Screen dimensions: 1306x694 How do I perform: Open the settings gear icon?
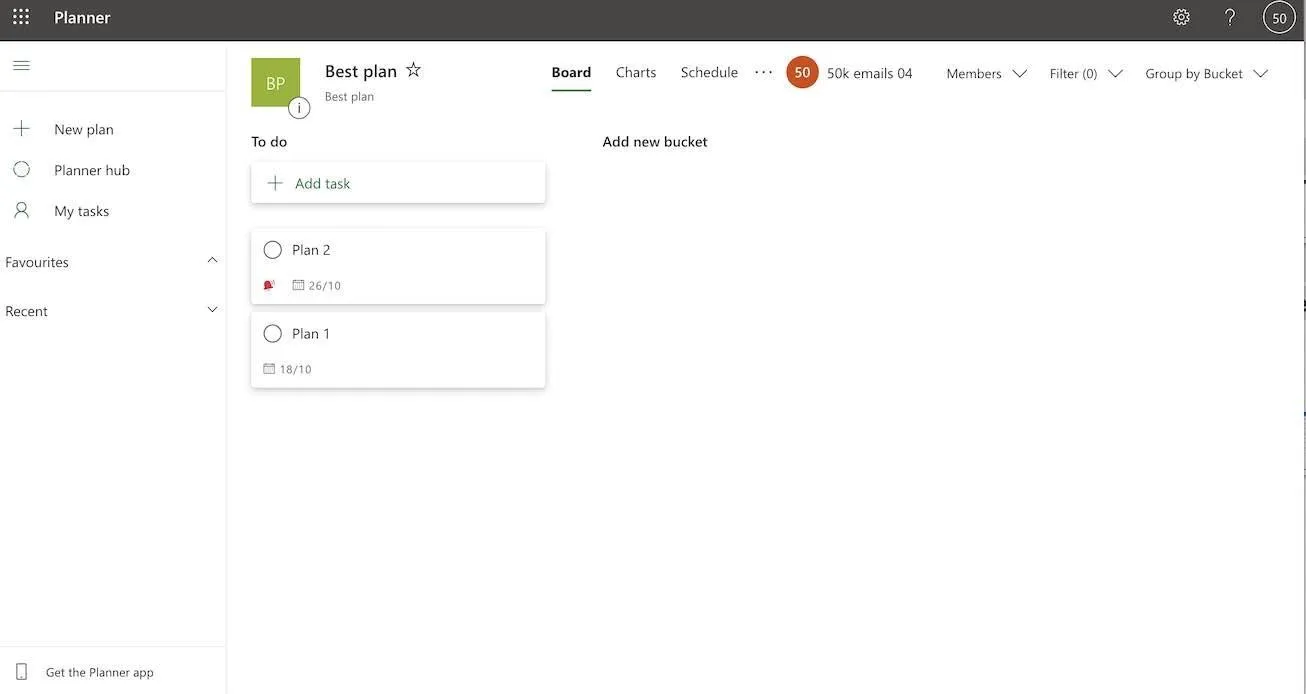point(1181,17)
